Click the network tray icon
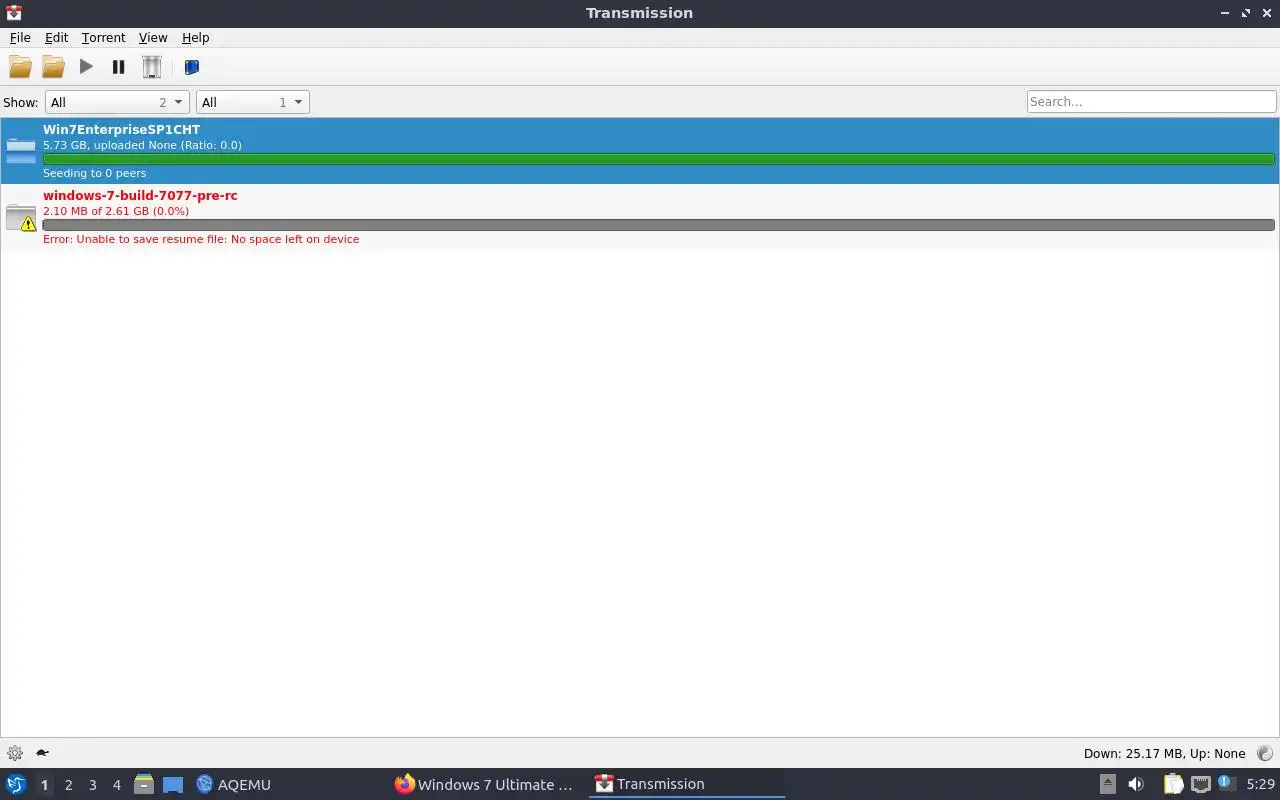The width and height of the screenshot is (1280, 800). coord(1200,784)
